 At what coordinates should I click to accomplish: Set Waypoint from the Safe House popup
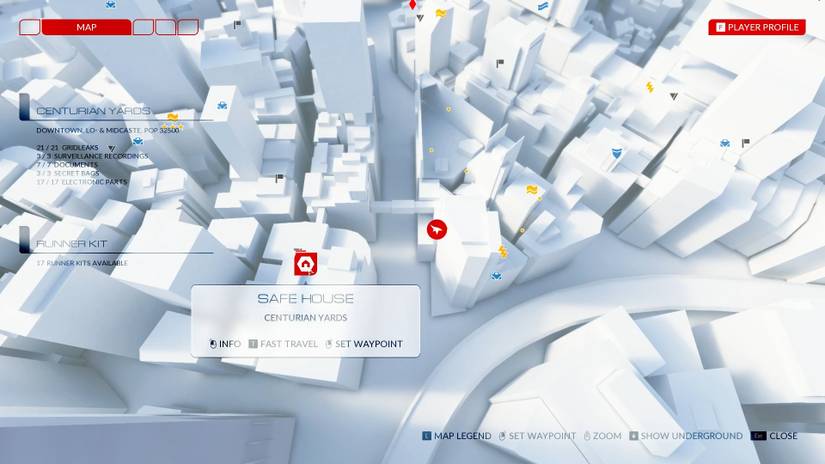coord(364,344)
